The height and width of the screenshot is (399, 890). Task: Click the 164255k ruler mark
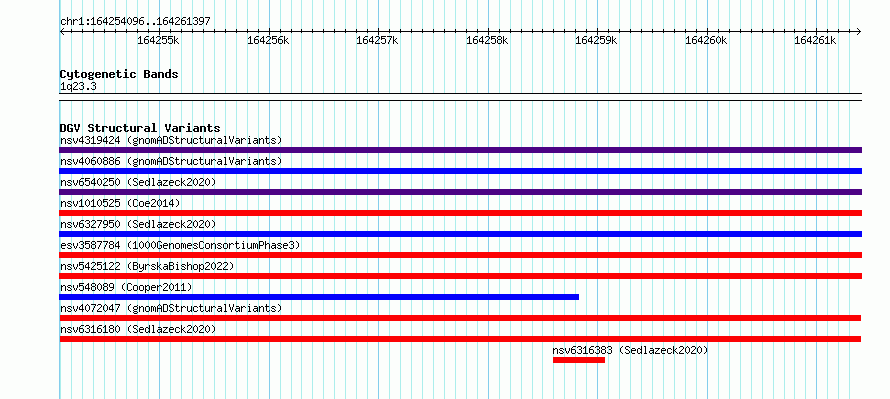tap(158, 40)
